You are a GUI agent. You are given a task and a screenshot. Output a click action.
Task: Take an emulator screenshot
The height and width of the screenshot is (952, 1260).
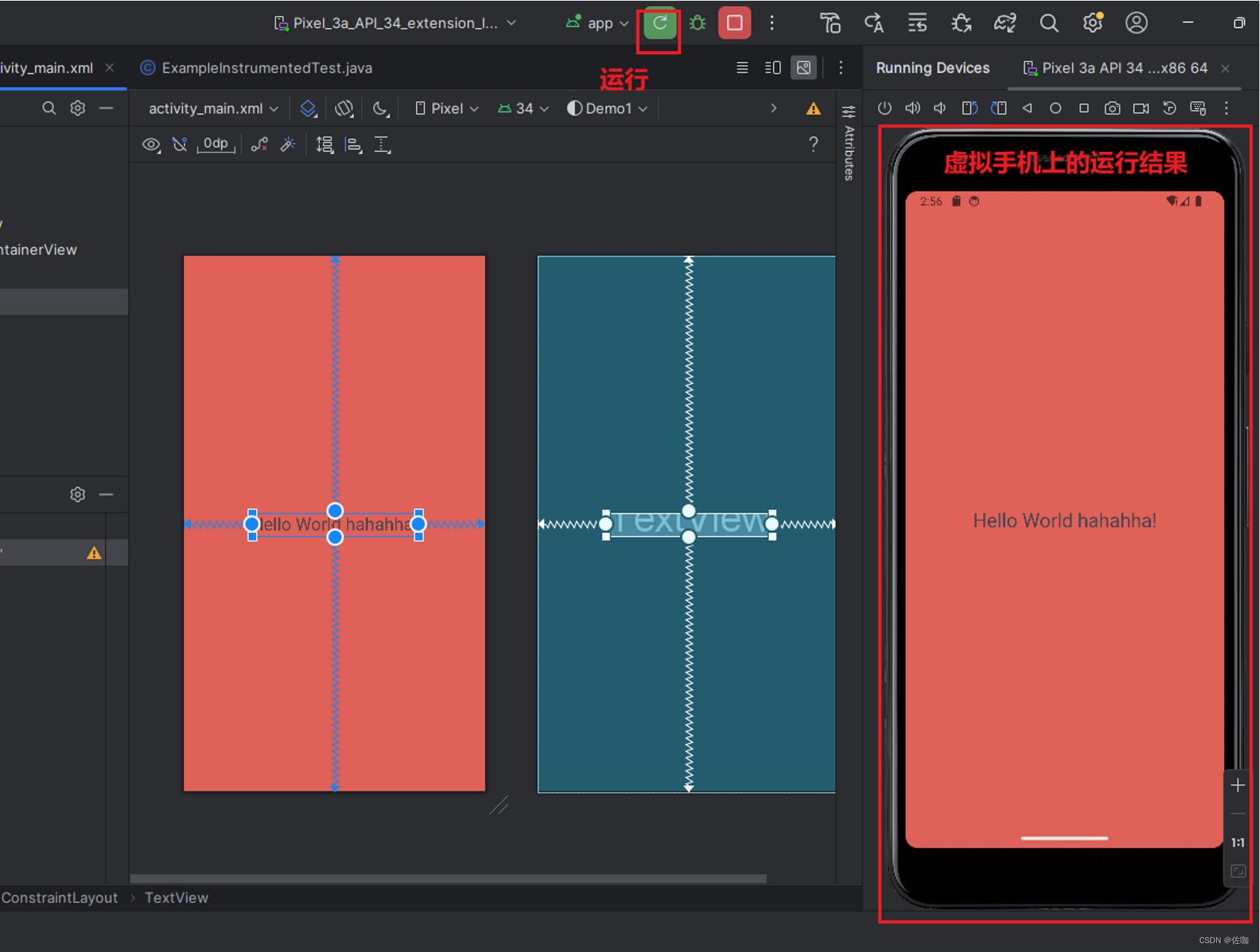(x=1113, y=108)
